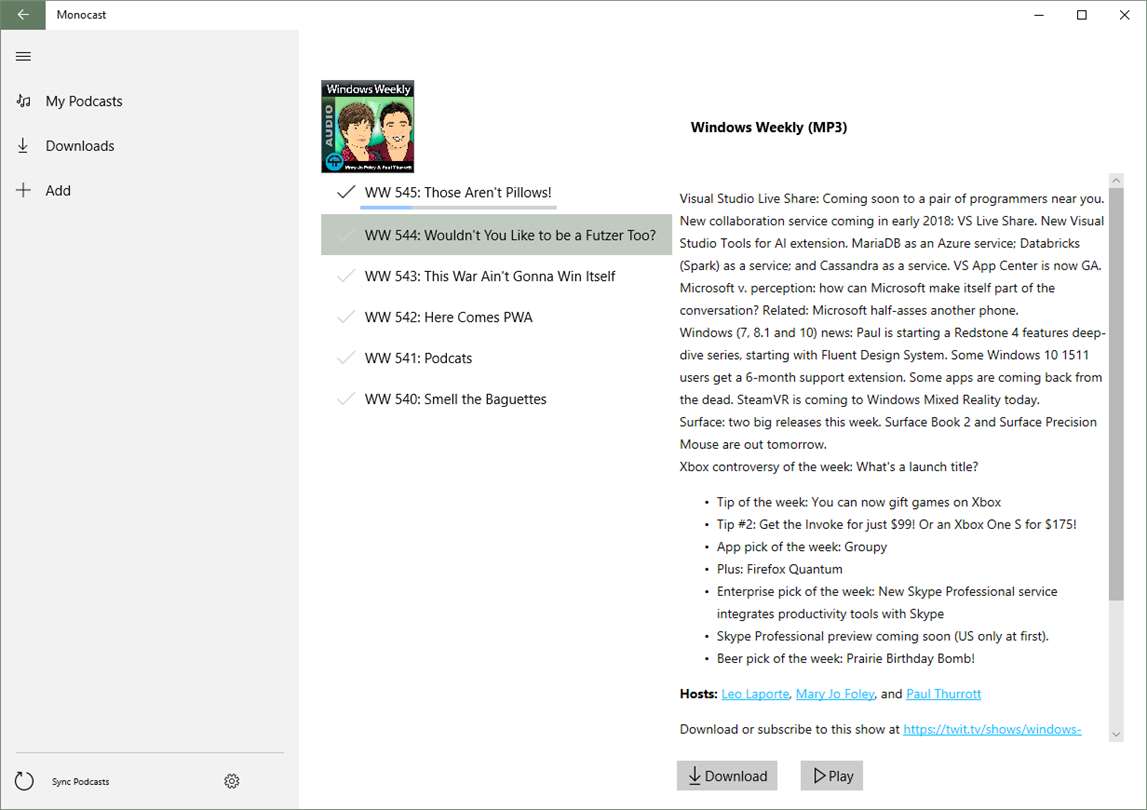Open My Podcasts section
The height and width of the screenshot is (810, 1147).
pyautogui.click(x=84, y=101)
